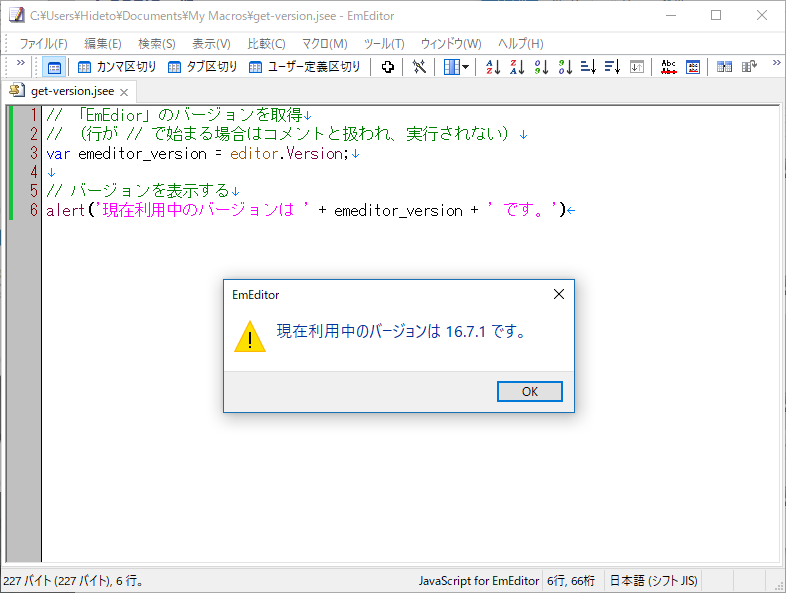This screenshot has width=786, height=593.
Task: Click the Abc spell-check underline icon
Action: click(x=668, y=67)
